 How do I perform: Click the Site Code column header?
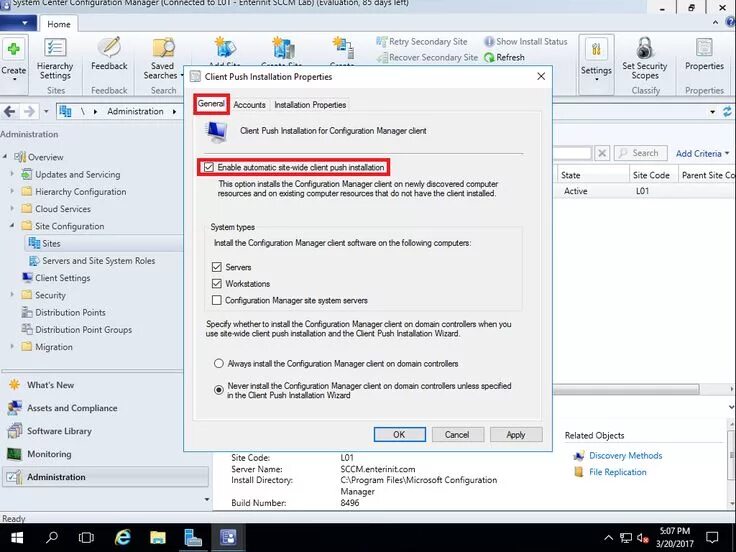[x=652, y=175]
